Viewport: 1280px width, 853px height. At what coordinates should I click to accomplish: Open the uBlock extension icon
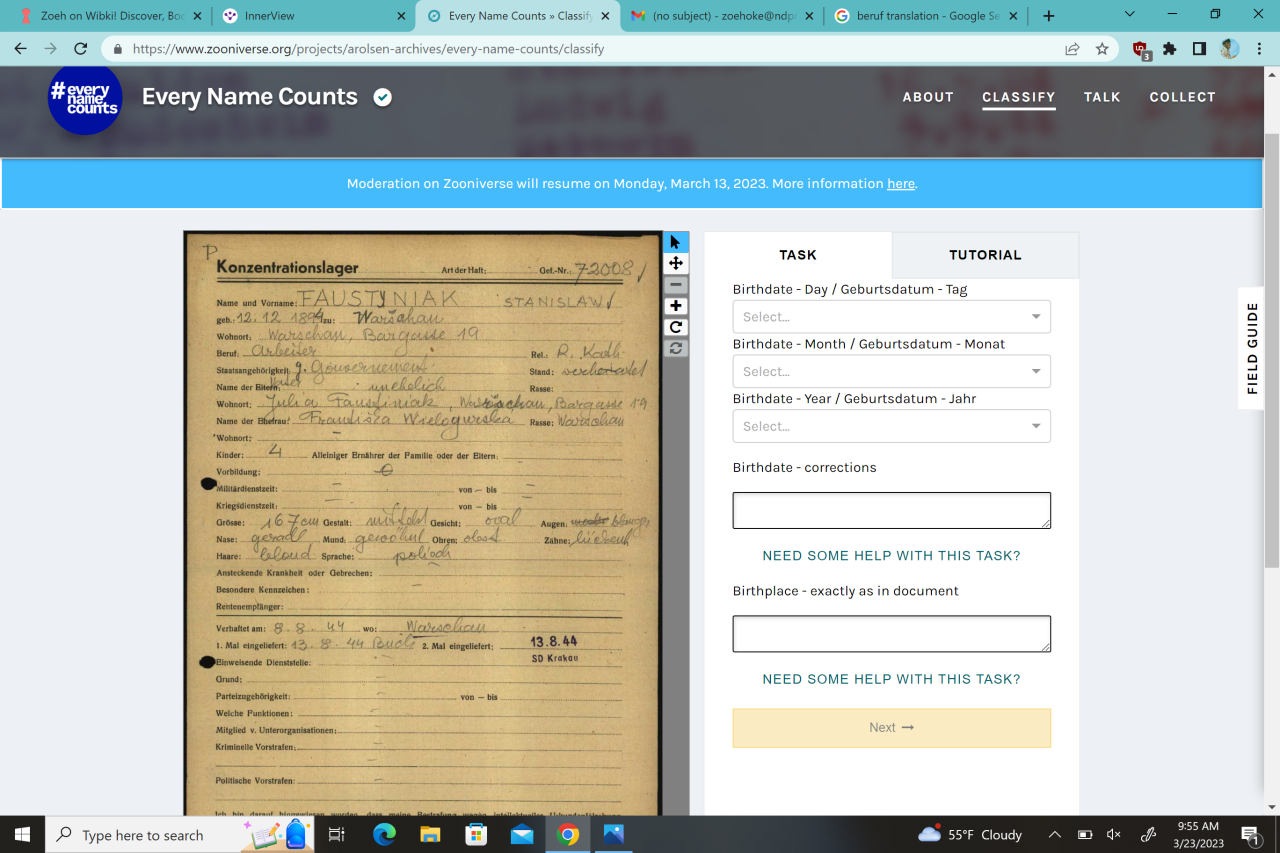point(1141,49)
